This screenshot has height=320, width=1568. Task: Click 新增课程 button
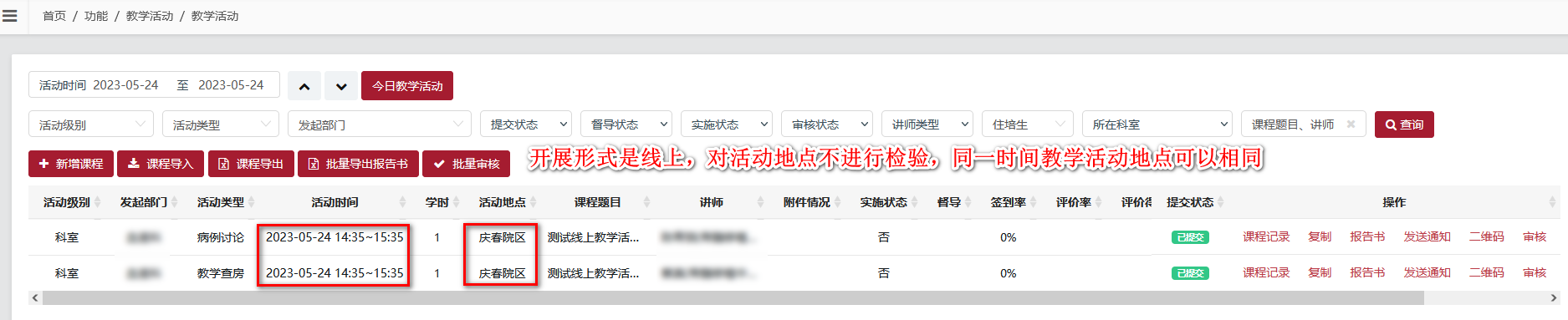(71, 164)
